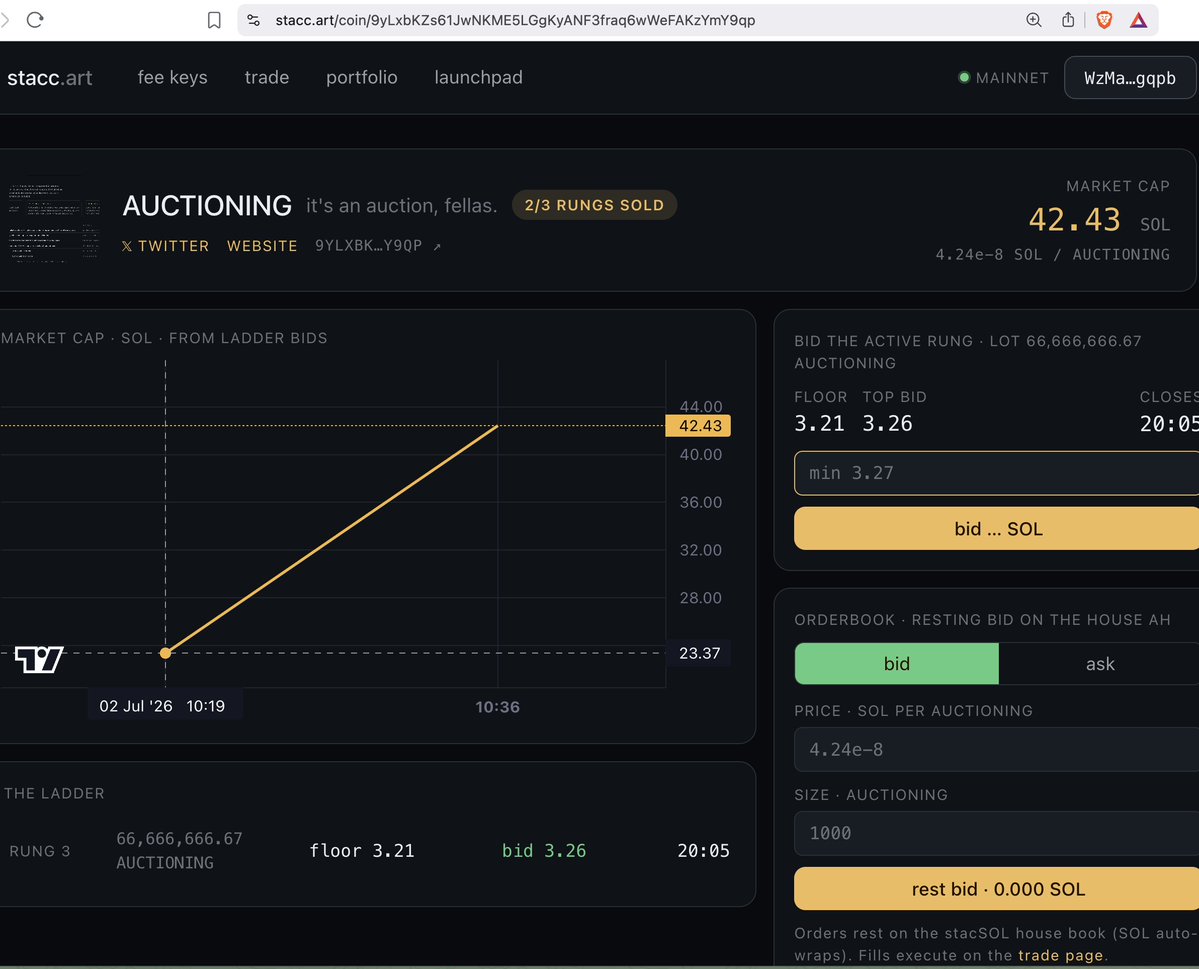This screenshot has width=1199, height=969.
Task: Reload the page with the refresh icon
Action: pyautogui.click(x=35, y=20)
